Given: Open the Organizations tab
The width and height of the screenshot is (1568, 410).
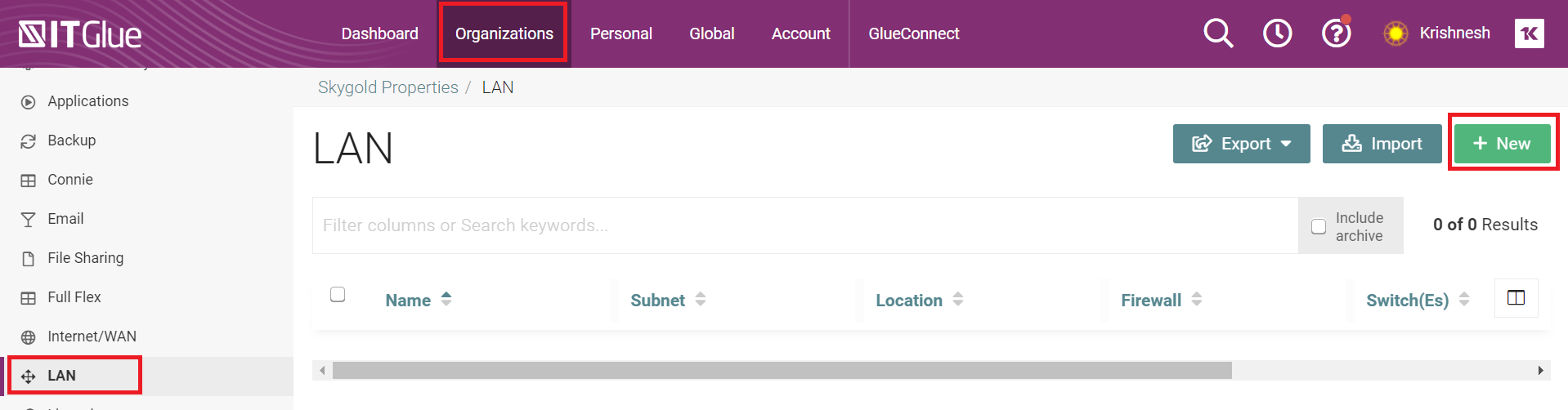Looking at the screenshot, I should coord(504,33).
